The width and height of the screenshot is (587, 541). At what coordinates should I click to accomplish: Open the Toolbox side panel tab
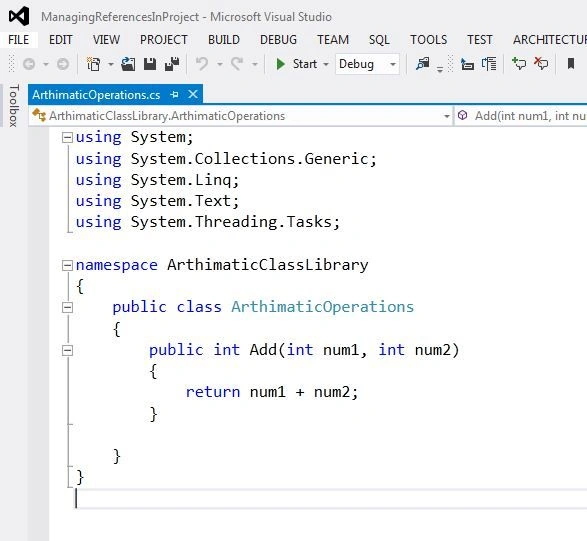point(13,106)
